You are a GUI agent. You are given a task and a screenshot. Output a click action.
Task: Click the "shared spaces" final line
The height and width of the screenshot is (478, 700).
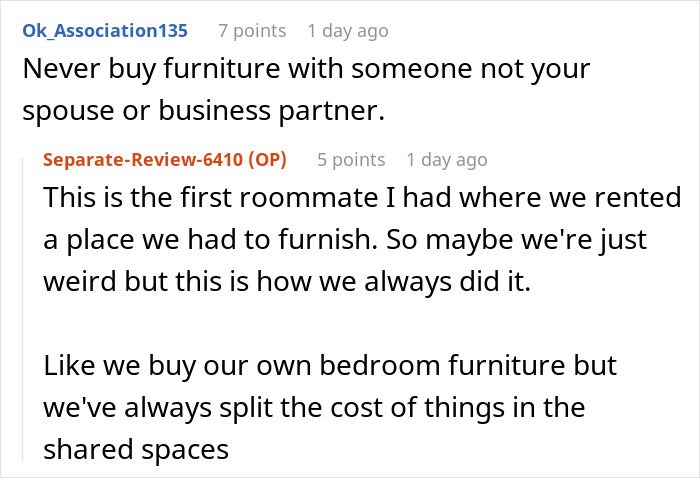(x=135, y=450)
